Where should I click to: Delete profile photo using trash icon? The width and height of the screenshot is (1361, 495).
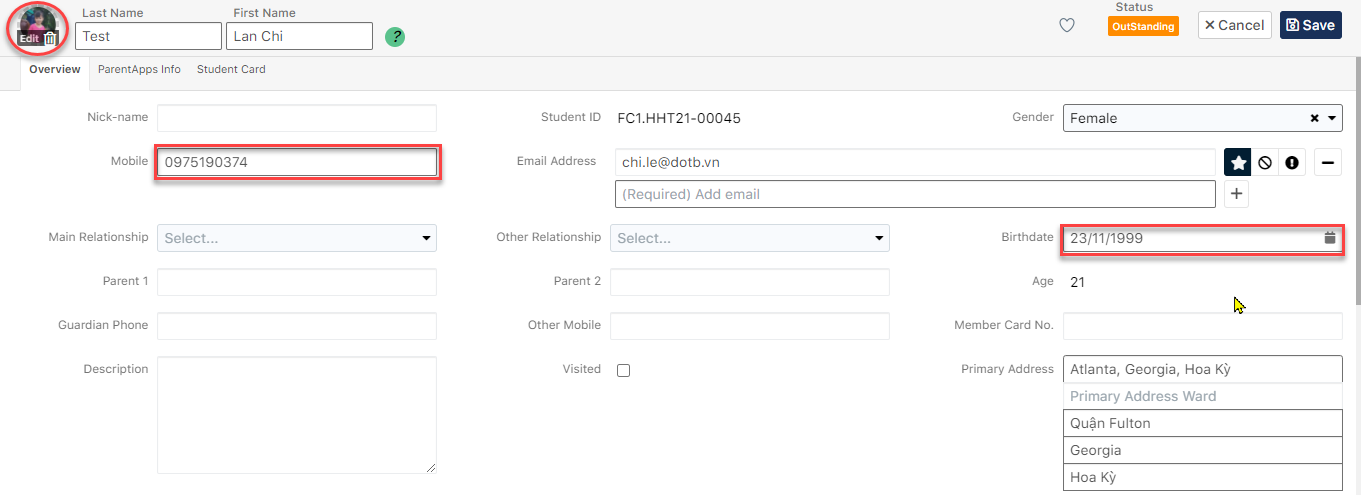51,38
